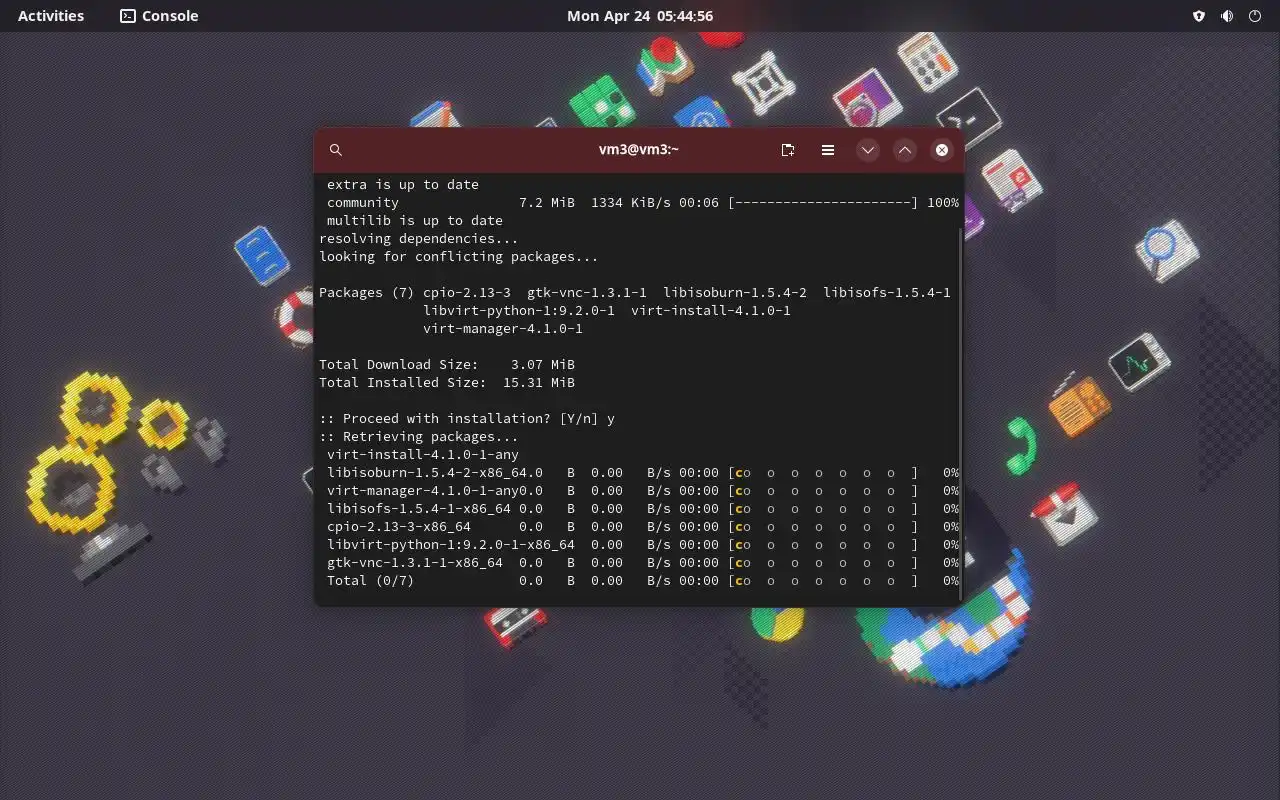
Task: Open the clock showing Mon Apr 24
Action: coord(640,16)
